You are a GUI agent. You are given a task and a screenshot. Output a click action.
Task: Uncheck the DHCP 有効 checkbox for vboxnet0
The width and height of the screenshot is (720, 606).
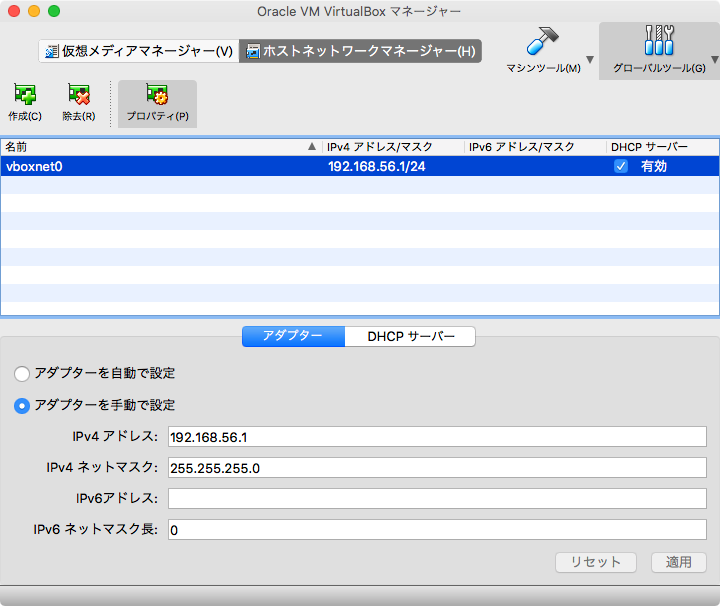(621, 166)
